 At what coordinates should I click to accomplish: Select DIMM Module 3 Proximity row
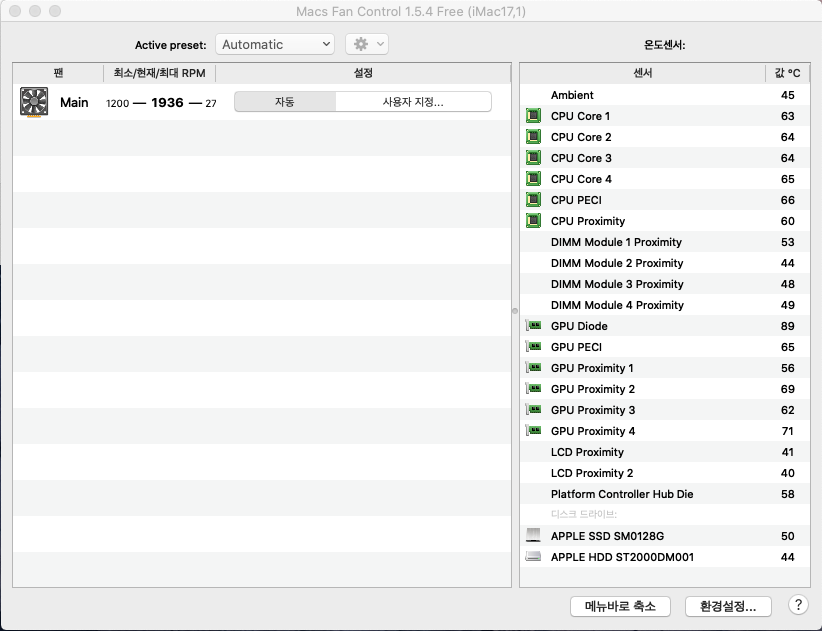[665, 284]
